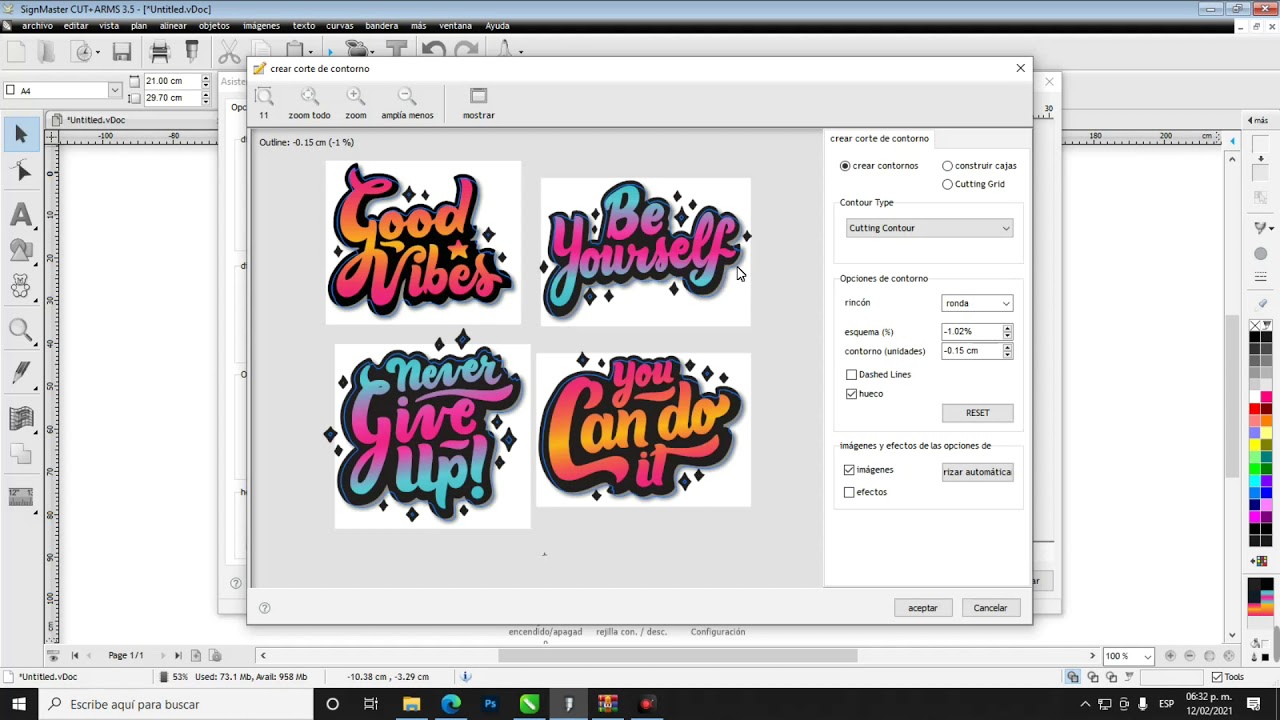This screenshot has width=1280, height=720.
Task: Open the archivo menu
Action: (37, 26)
